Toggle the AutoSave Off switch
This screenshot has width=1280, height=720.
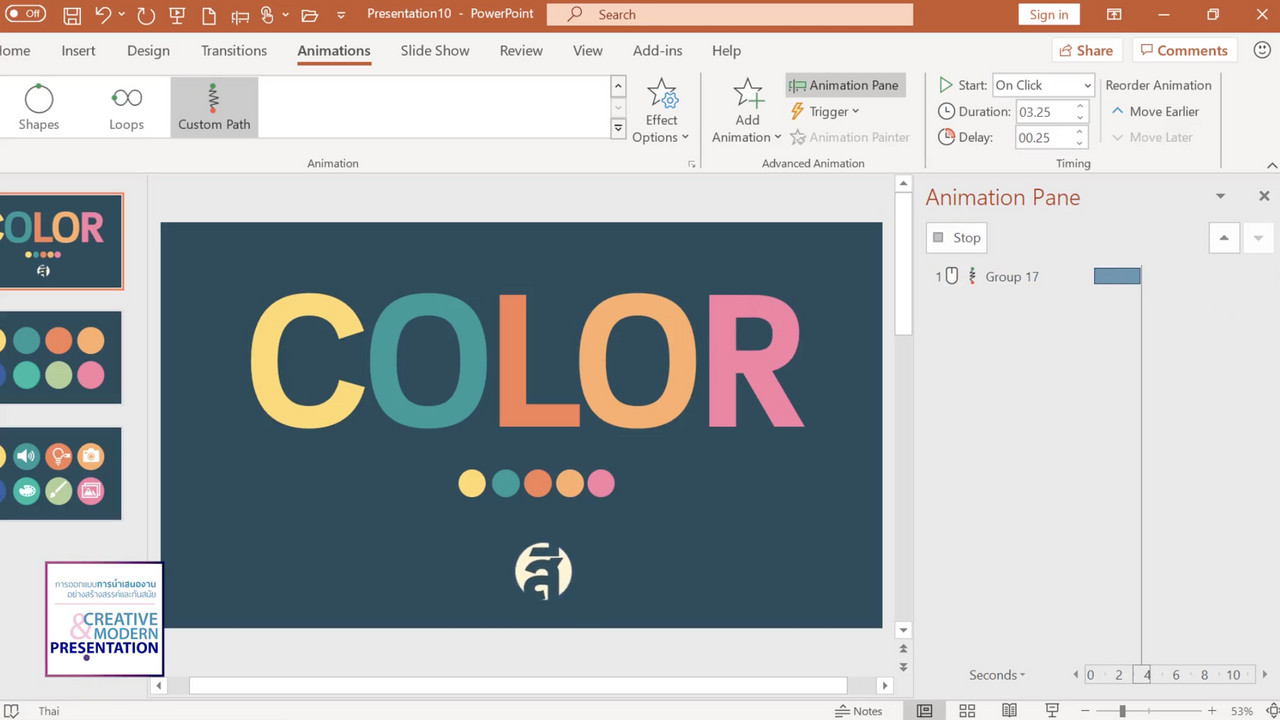(25, 14)
